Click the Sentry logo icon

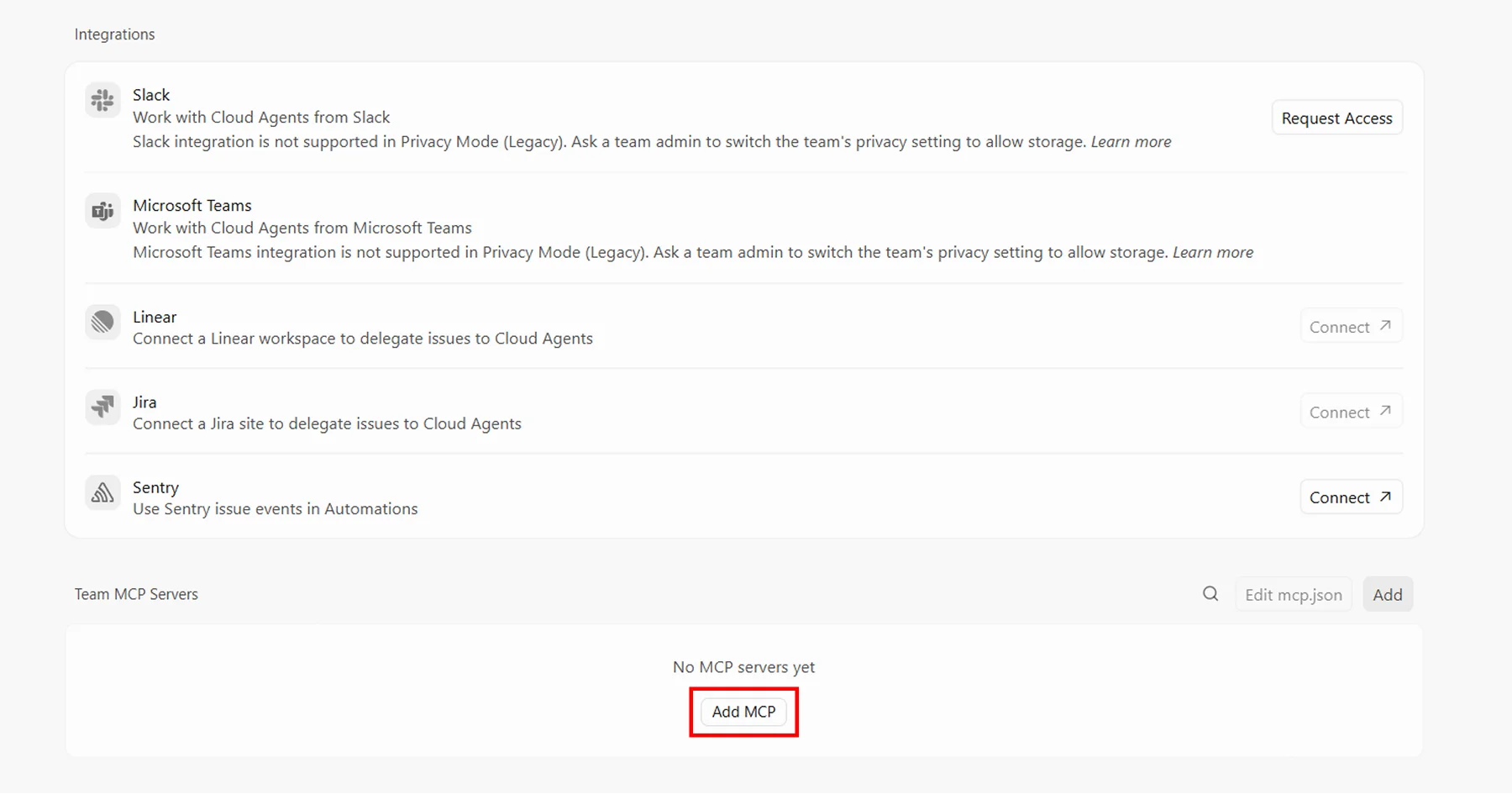[x=102, y=493]
